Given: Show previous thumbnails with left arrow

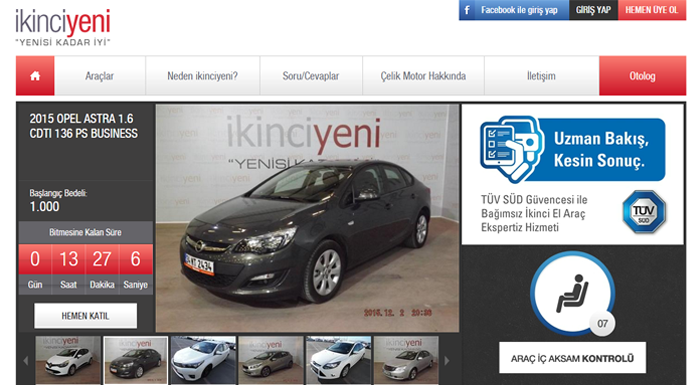Looking at the screenshot, I should point(25,360).
